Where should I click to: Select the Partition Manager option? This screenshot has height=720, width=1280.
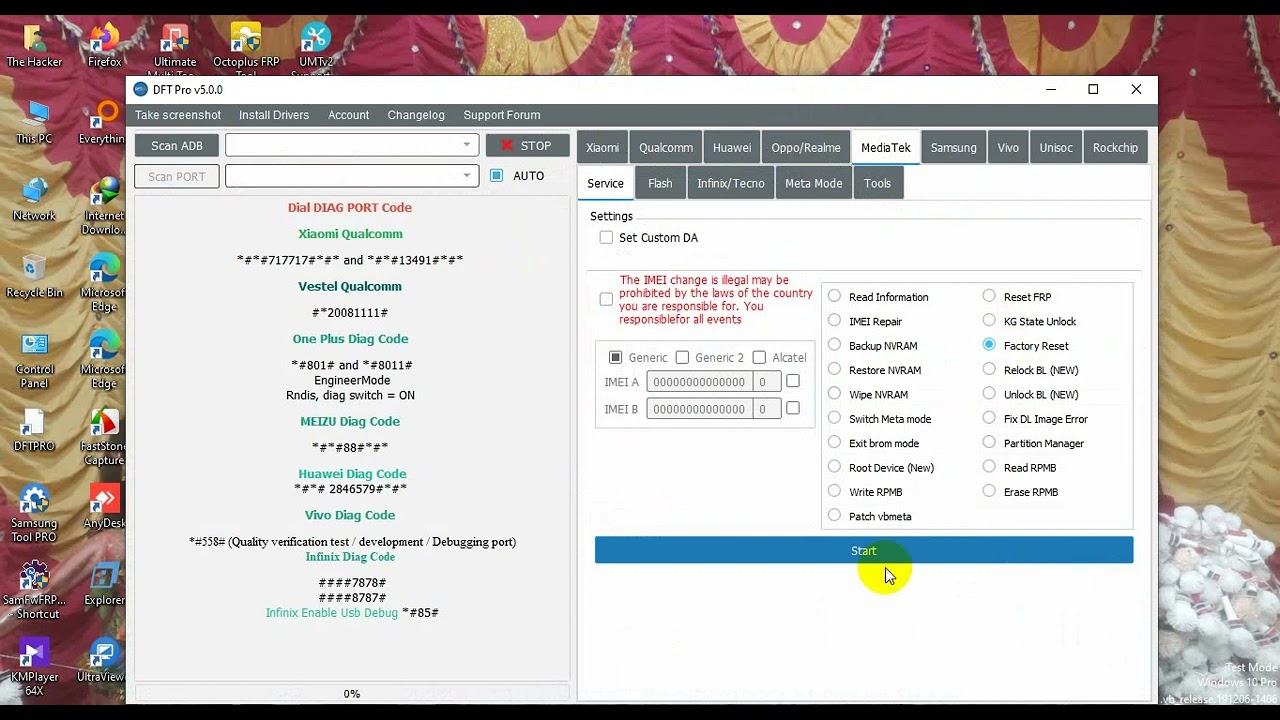(x=989, y=442)
